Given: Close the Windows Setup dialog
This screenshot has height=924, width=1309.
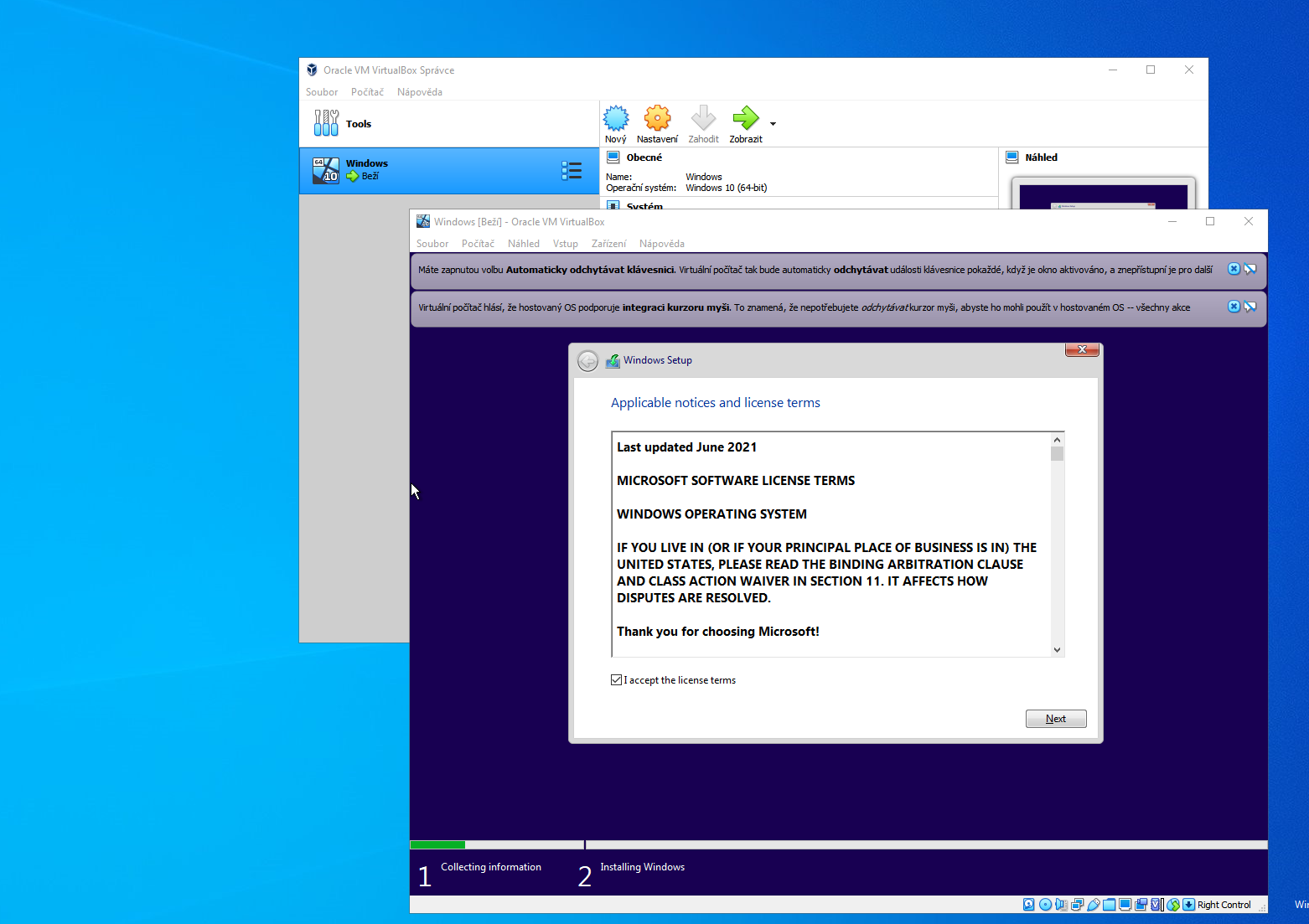Looking at the screenshot, I should 1082,349.
